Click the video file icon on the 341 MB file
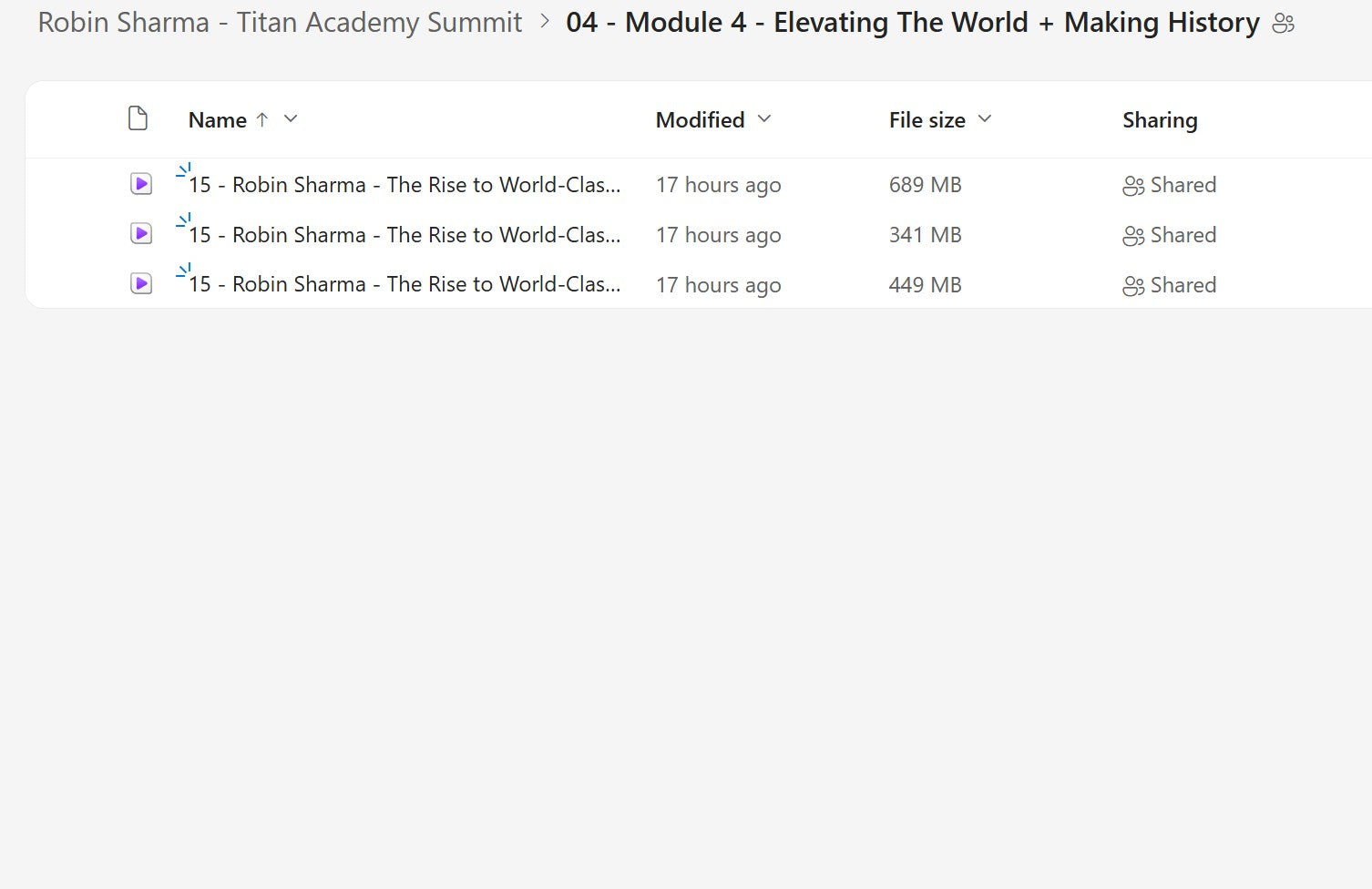Screen dimensions: 1372x889 click(x=140, y=234)
